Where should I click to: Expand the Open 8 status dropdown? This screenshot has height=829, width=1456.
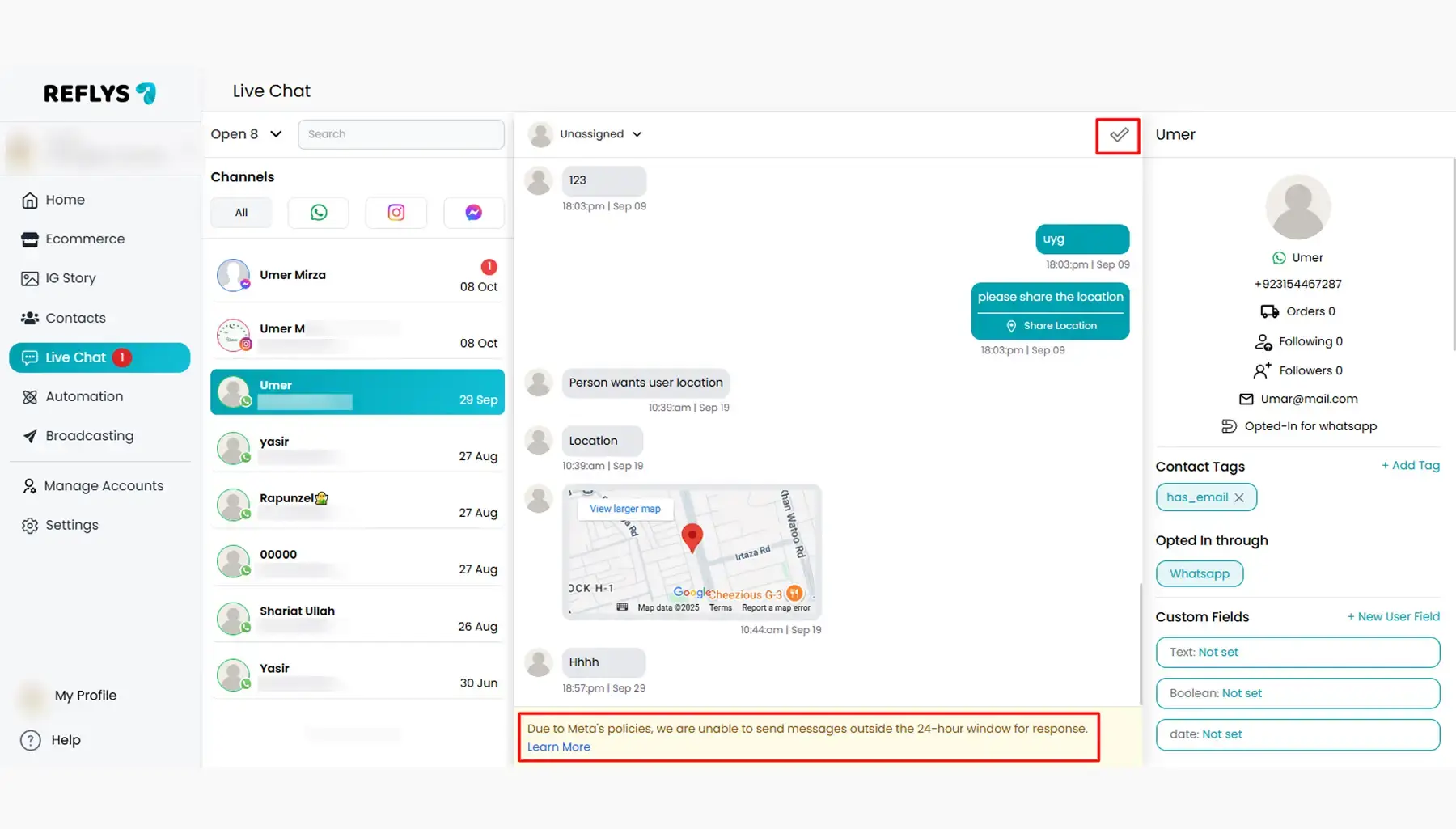pyautogui.click(x=246, y=134)
